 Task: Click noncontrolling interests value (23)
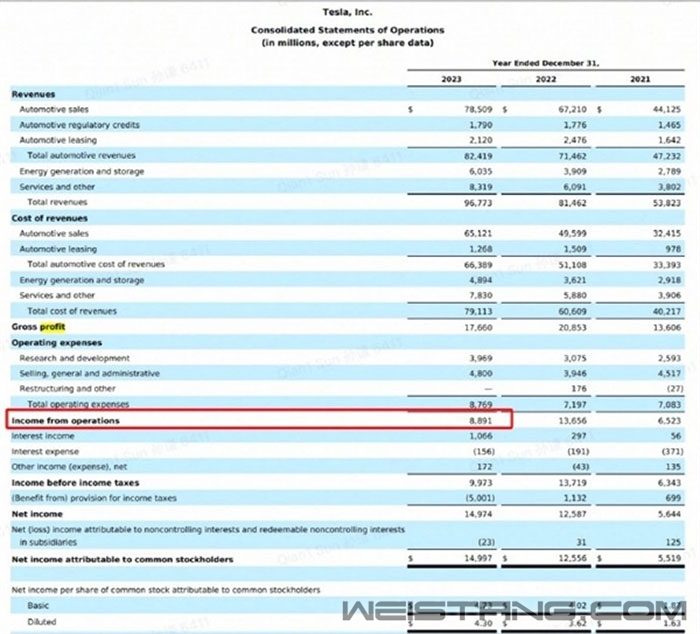(x=486, y=542)
